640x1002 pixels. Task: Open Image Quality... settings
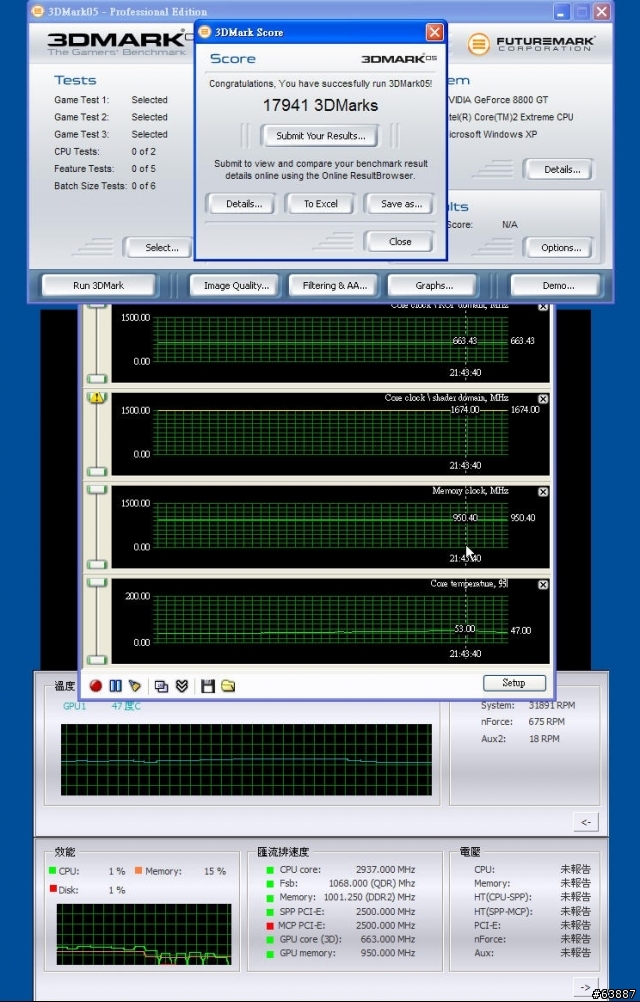236,286
